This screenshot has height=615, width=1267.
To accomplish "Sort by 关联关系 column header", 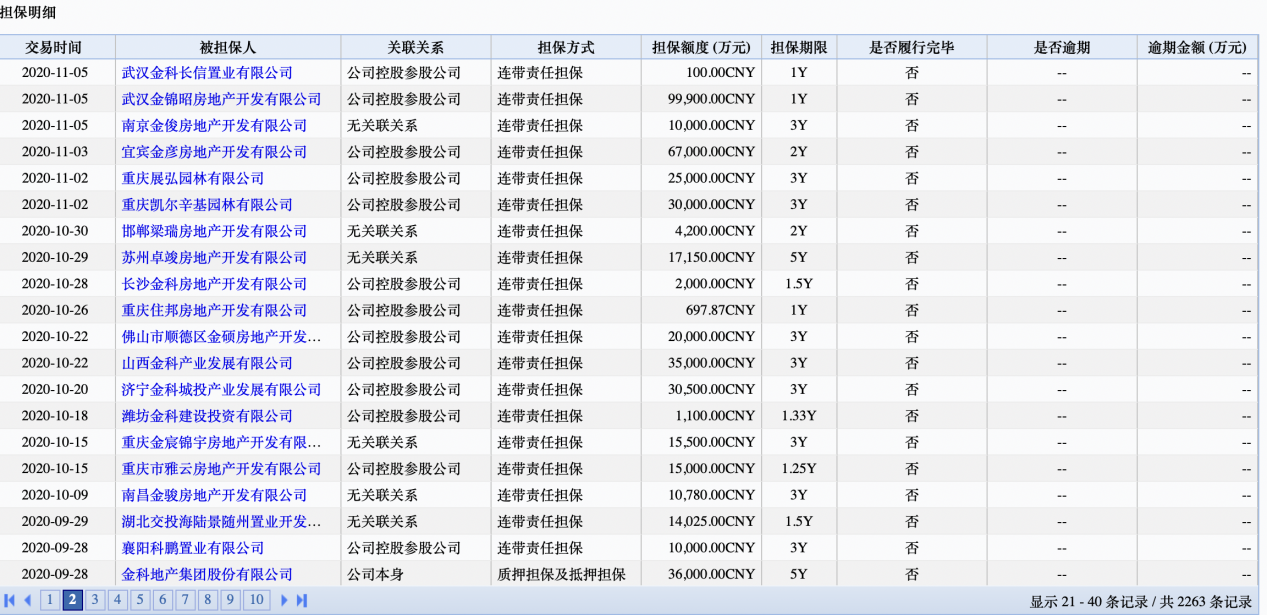I will (x=416, y=47).
